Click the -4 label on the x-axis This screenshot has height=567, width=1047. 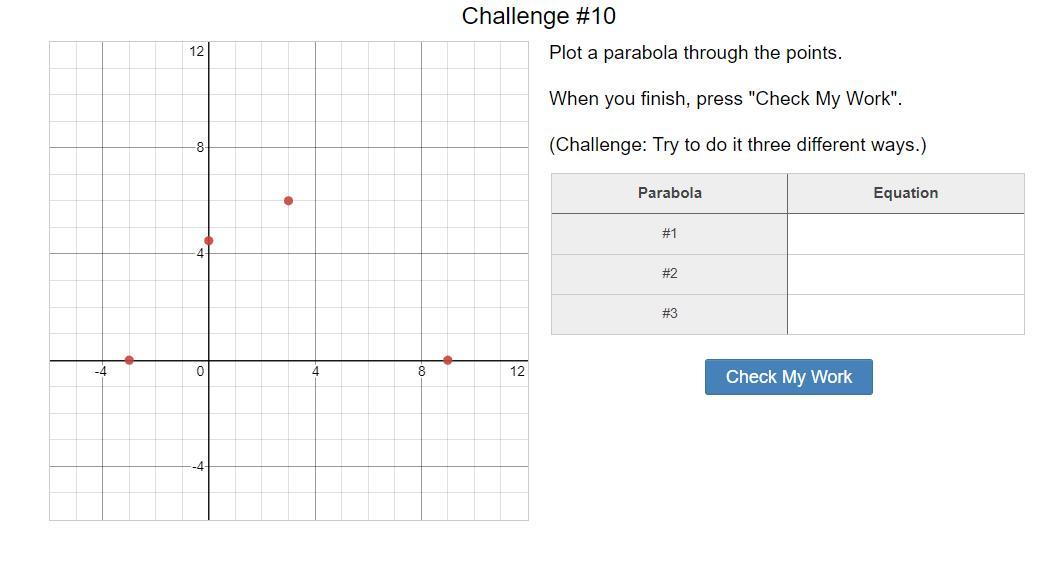(101, 372)
